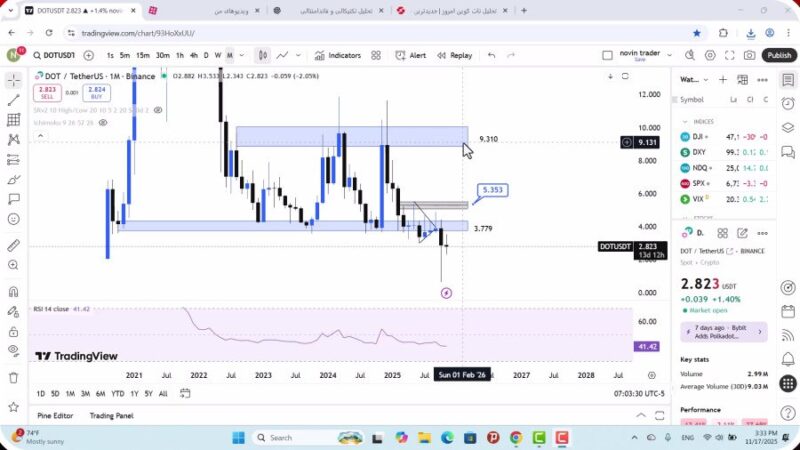Click the red SELL price button
800x450 pixels.
coord(46,93)
